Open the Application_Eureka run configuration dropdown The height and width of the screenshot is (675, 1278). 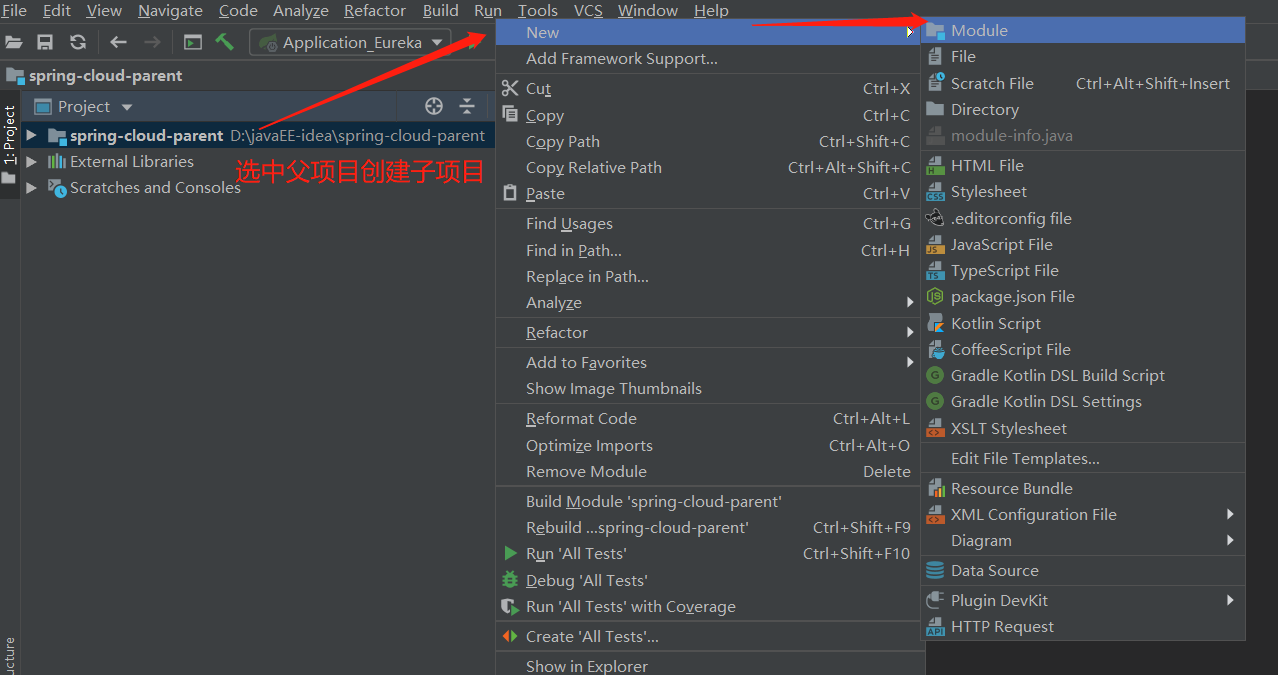point(350,42)
